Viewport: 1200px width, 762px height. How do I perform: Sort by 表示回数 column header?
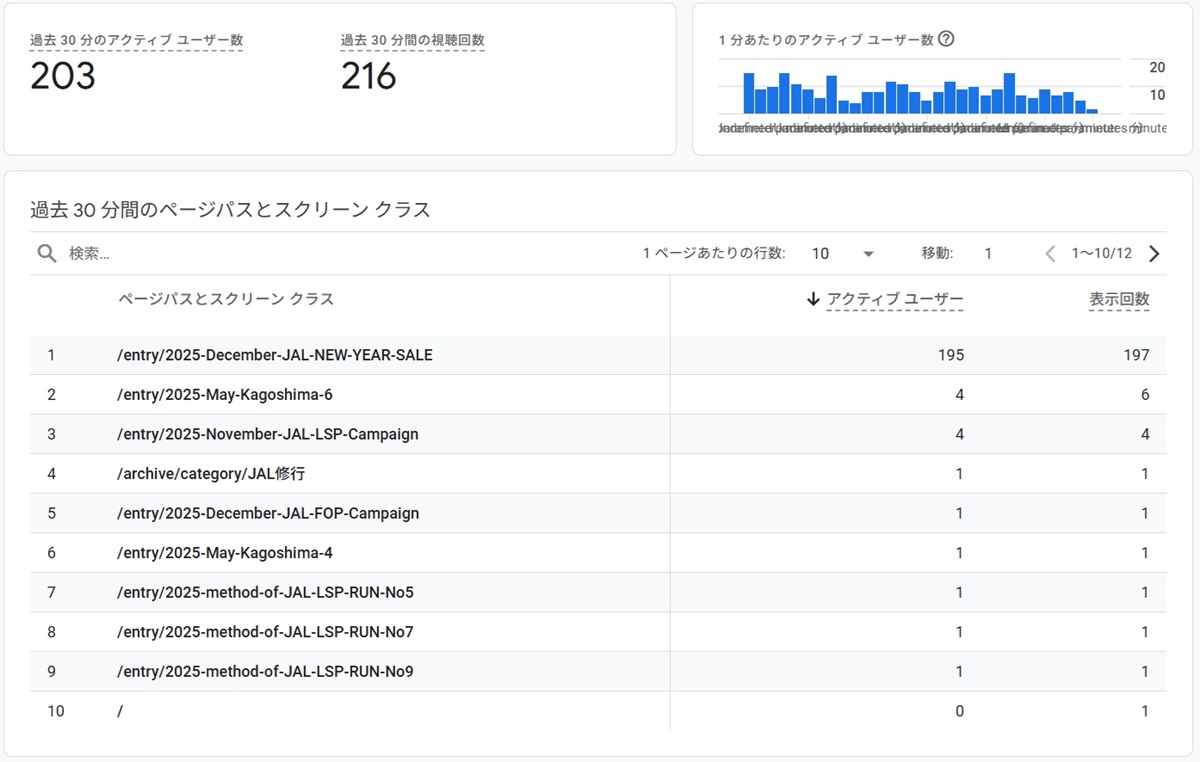(x=1119, y=299)
